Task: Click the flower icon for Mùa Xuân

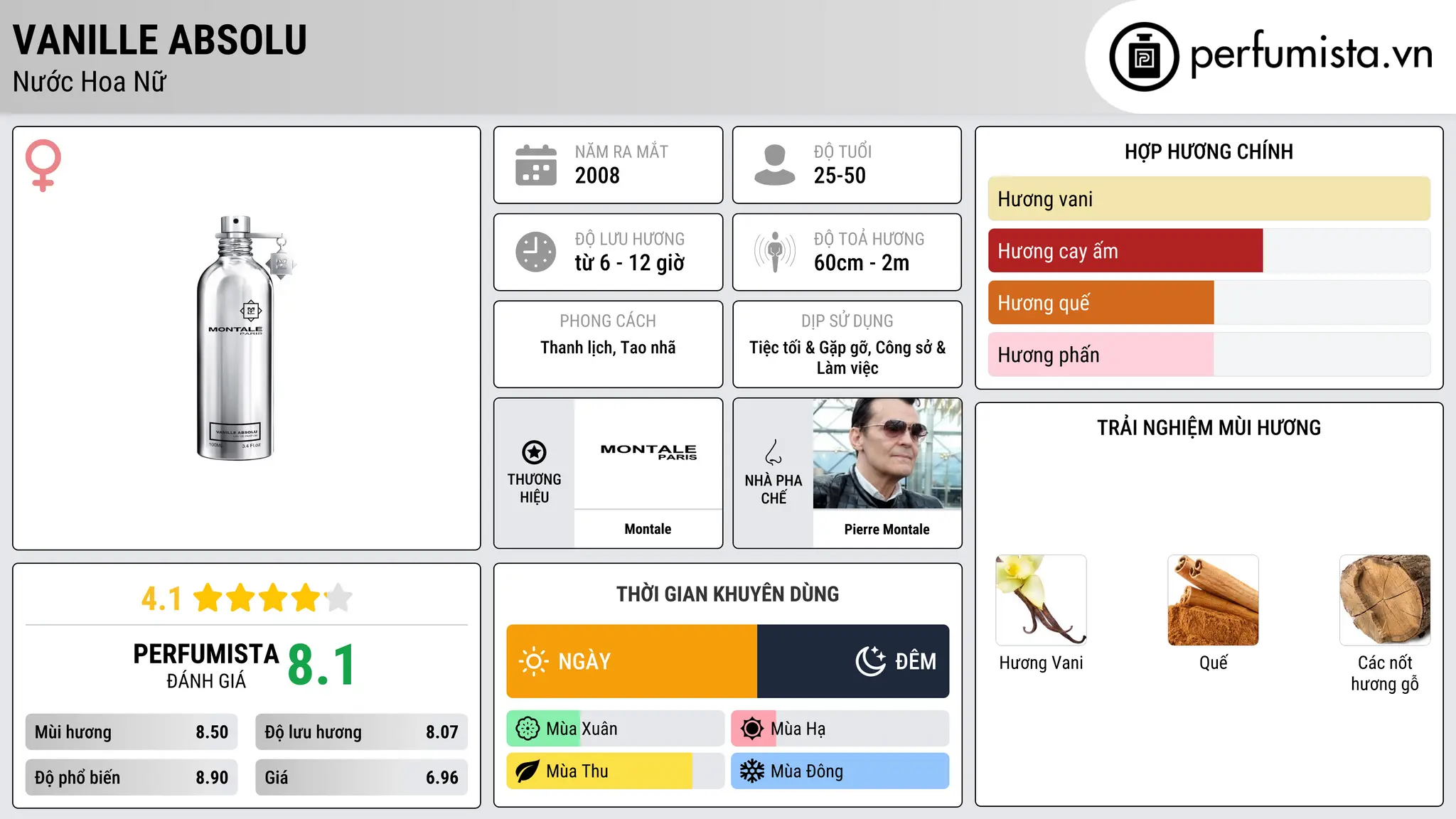Action: 528,729
